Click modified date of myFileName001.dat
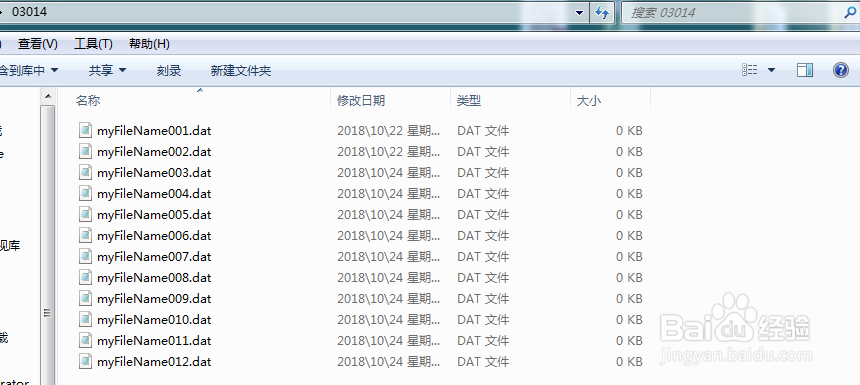The width and height of the screenshot is (860, 385). [x=389, y=131]
